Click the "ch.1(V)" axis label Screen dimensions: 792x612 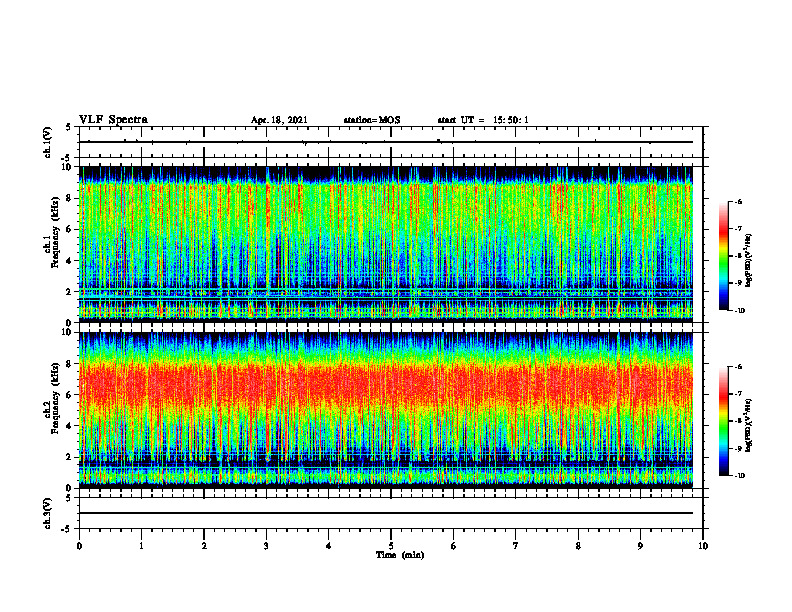coord(47,142)
